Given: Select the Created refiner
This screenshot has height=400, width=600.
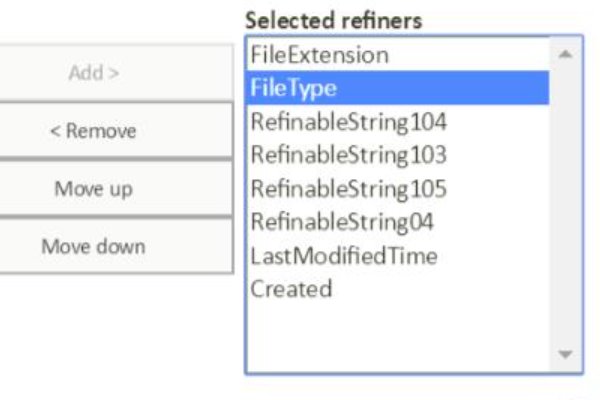Looking at the screenshot, I should [291, 289].
